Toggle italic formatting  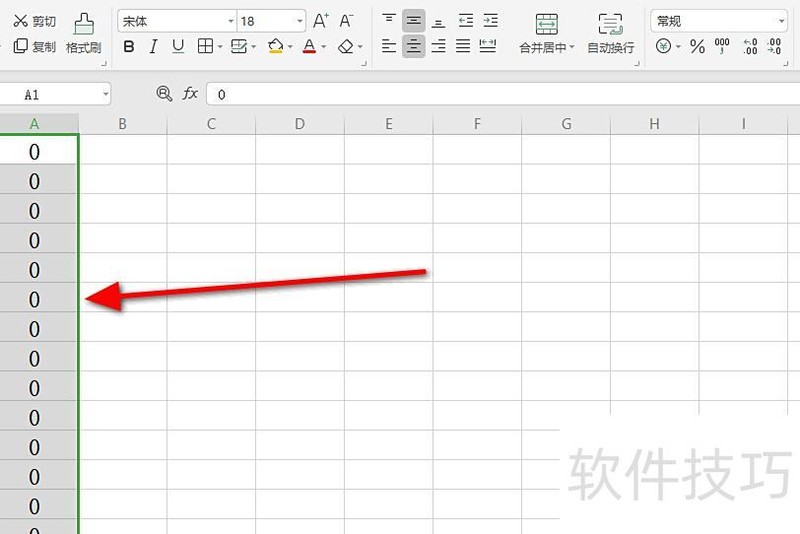153,47
